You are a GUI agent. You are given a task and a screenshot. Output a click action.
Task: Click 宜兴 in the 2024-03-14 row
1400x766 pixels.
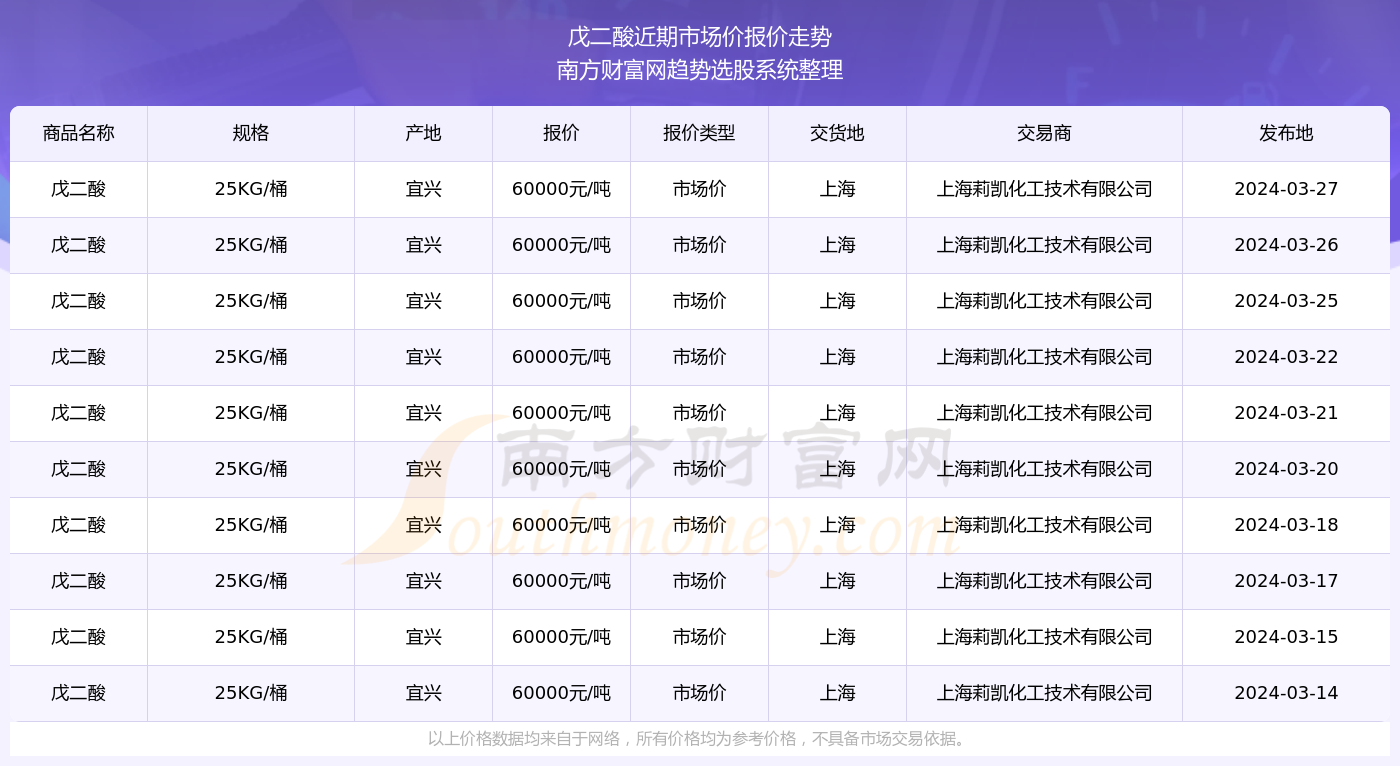pos(424,693)
